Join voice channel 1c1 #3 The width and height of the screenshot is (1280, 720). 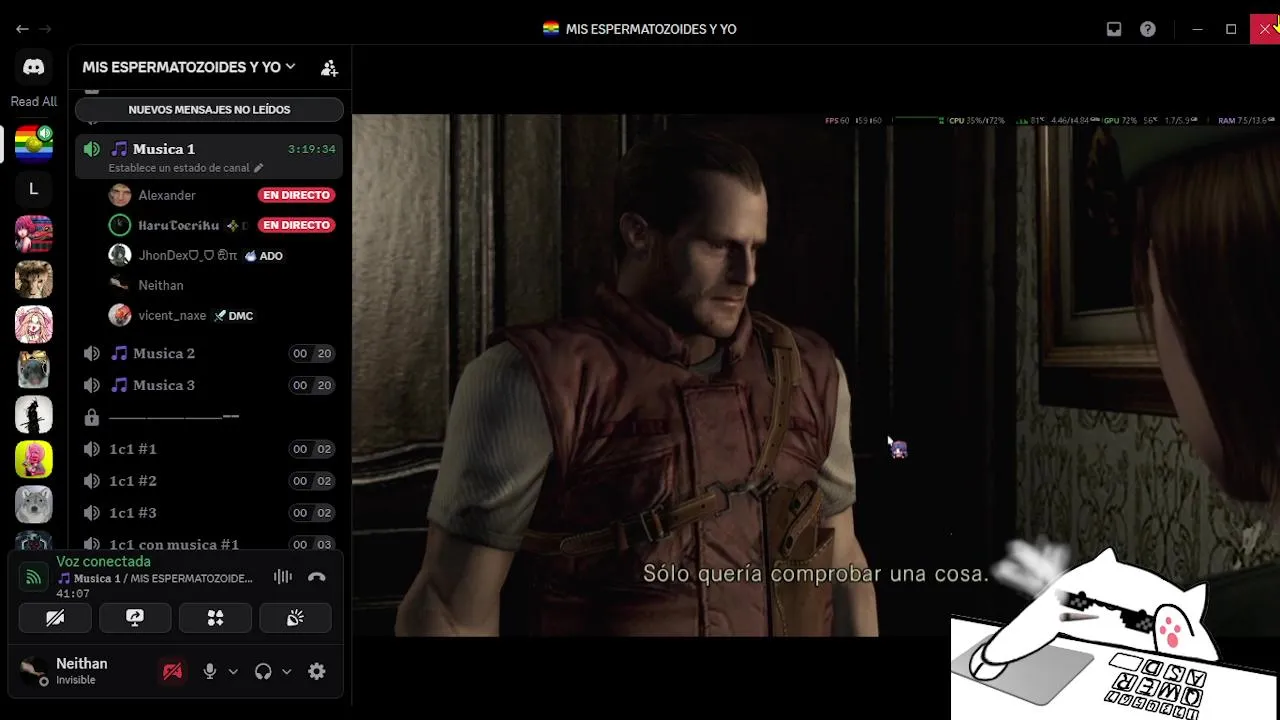pyautogui.click(x=209, y=513)
